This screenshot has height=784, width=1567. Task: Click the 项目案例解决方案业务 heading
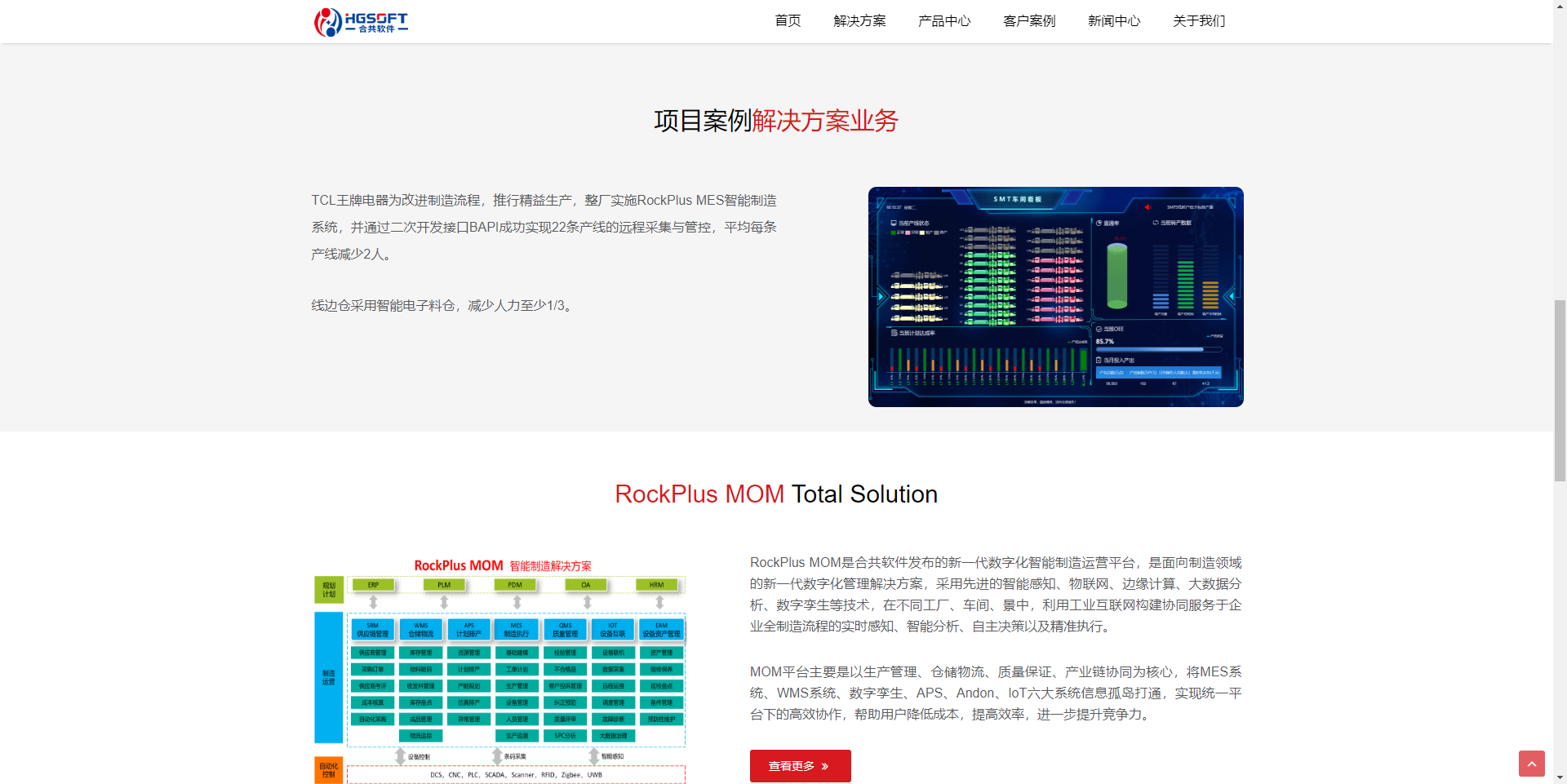[x=775, y=121]
